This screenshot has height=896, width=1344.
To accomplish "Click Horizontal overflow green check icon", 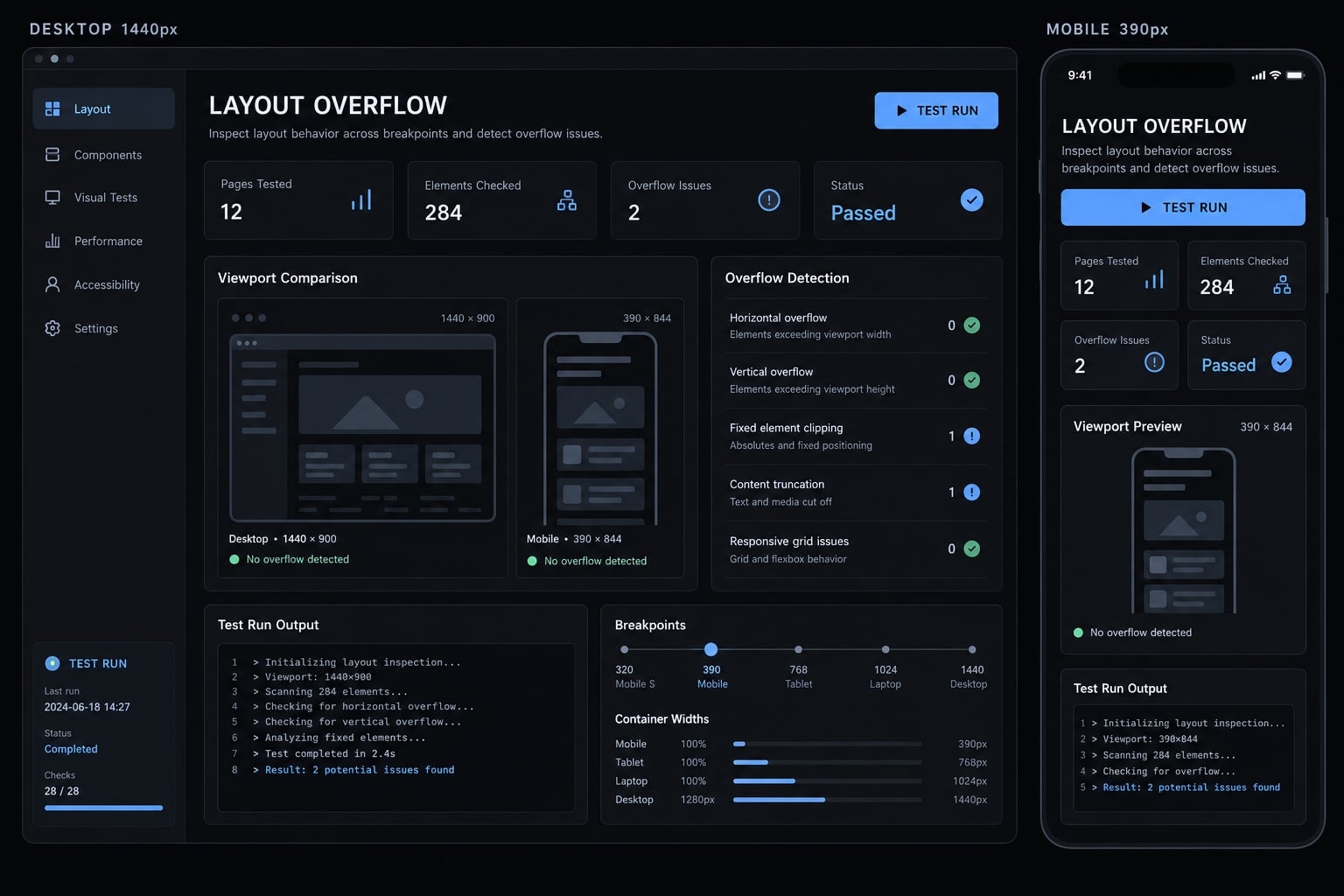I will tap(972, 325).
